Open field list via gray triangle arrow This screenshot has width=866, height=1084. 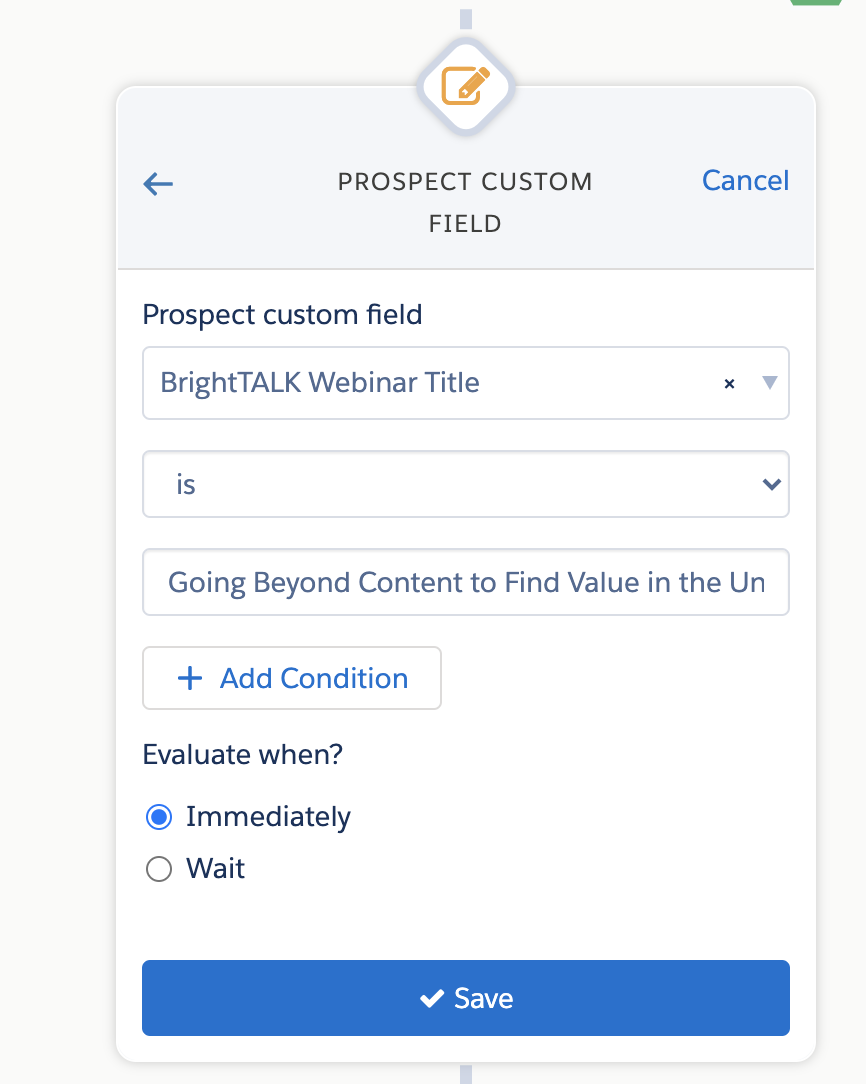point(769,382)
